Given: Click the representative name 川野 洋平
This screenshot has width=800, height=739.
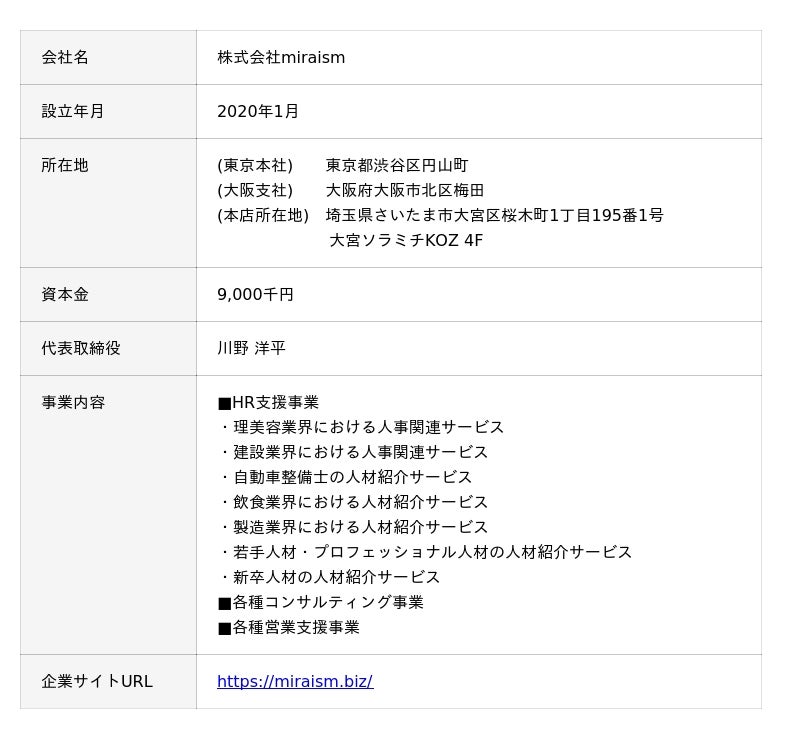Looking at the screenshot, I should tap(251, 349).
